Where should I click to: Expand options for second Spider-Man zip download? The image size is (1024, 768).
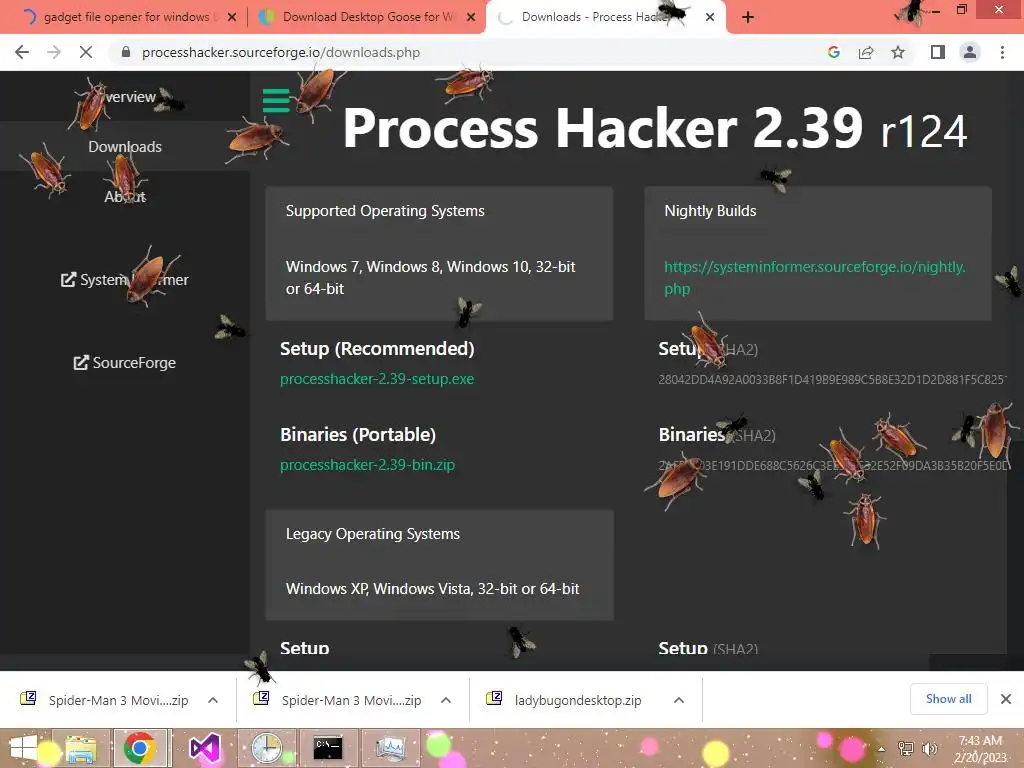446,700
